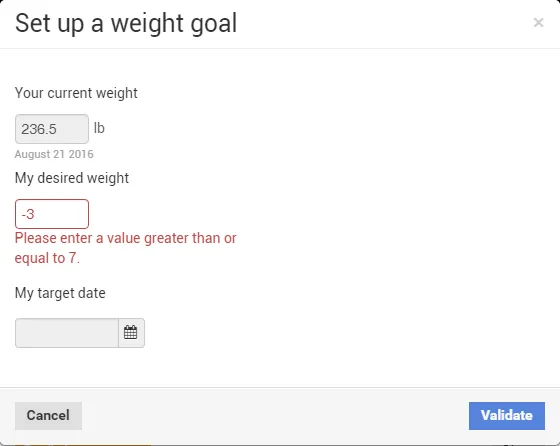Click the Validate button
The image size is (560, 446).
pos(507,416)
